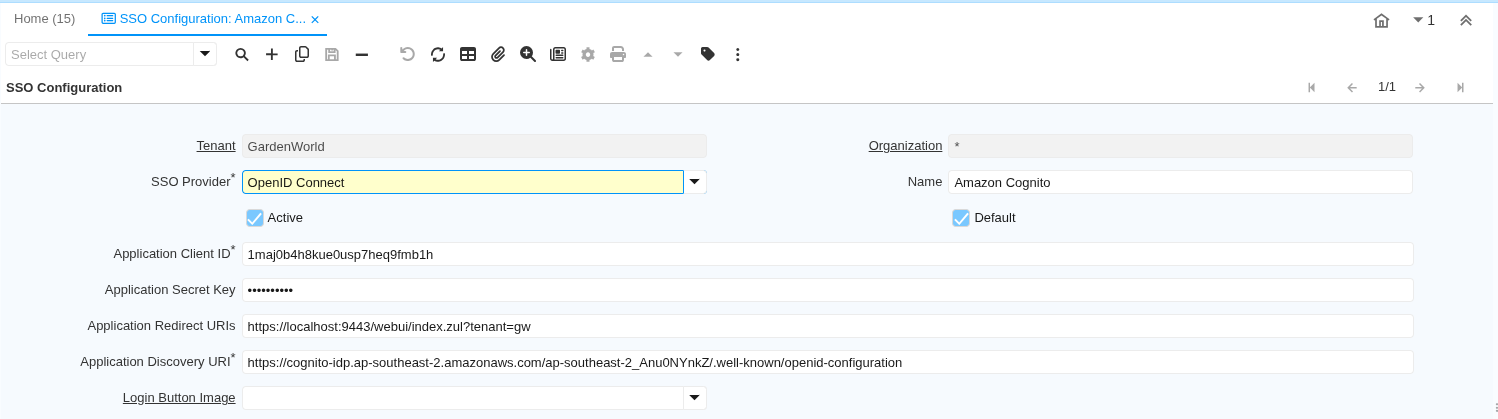
Task: Create a new record with plus icon
Action: click(x=271, y=54)
